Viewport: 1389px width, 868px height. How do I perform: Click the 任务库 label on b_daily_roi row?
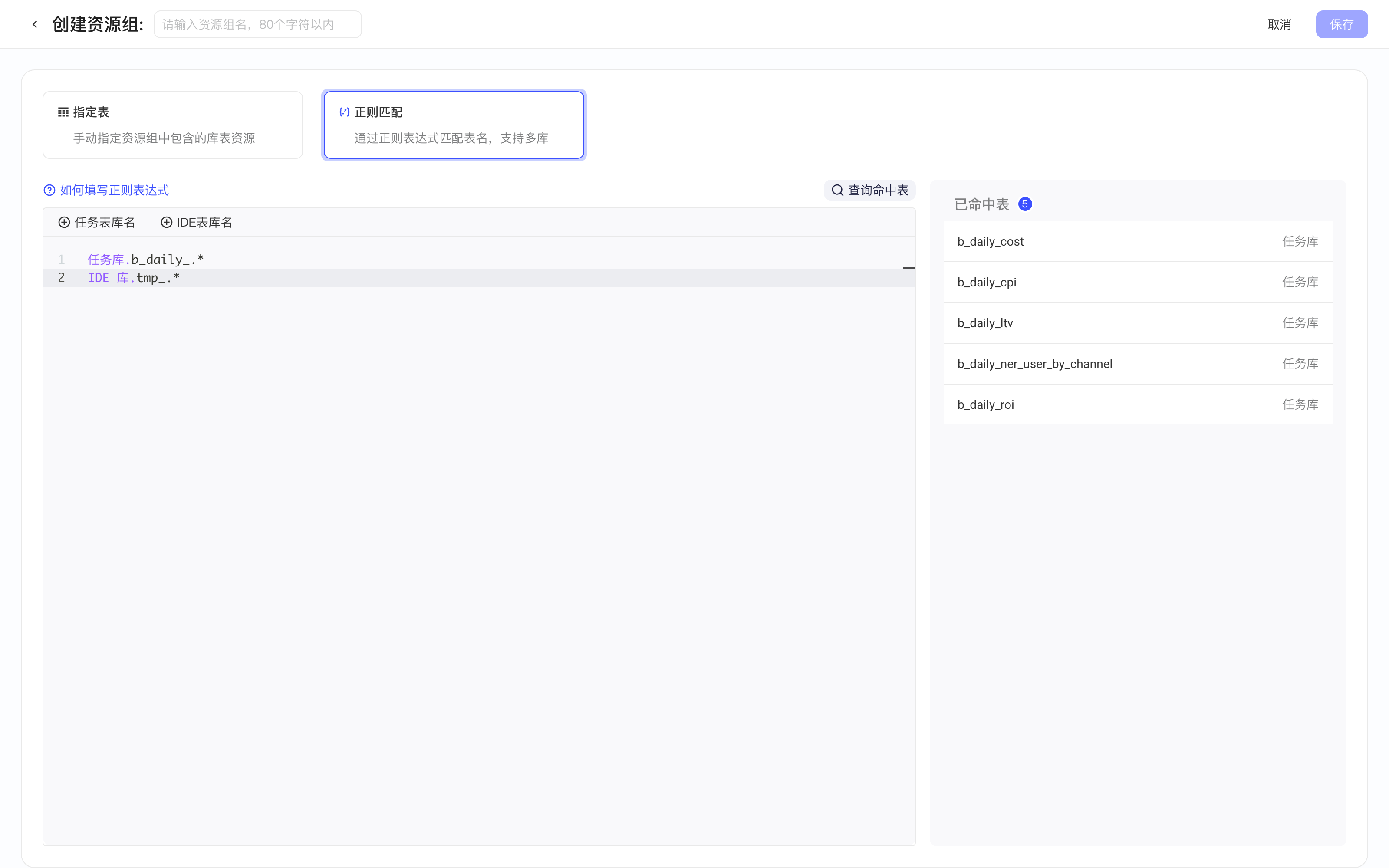(1300, 404)
